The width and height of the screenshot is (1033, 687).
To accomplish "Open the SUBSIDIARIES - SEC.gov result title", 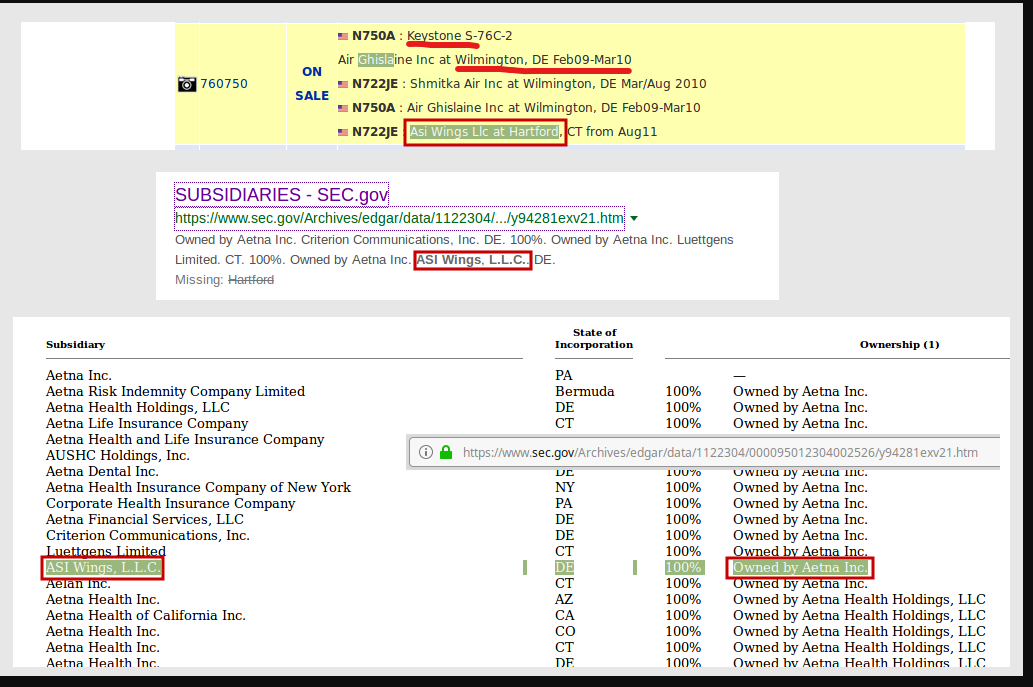I will (281, 195).
